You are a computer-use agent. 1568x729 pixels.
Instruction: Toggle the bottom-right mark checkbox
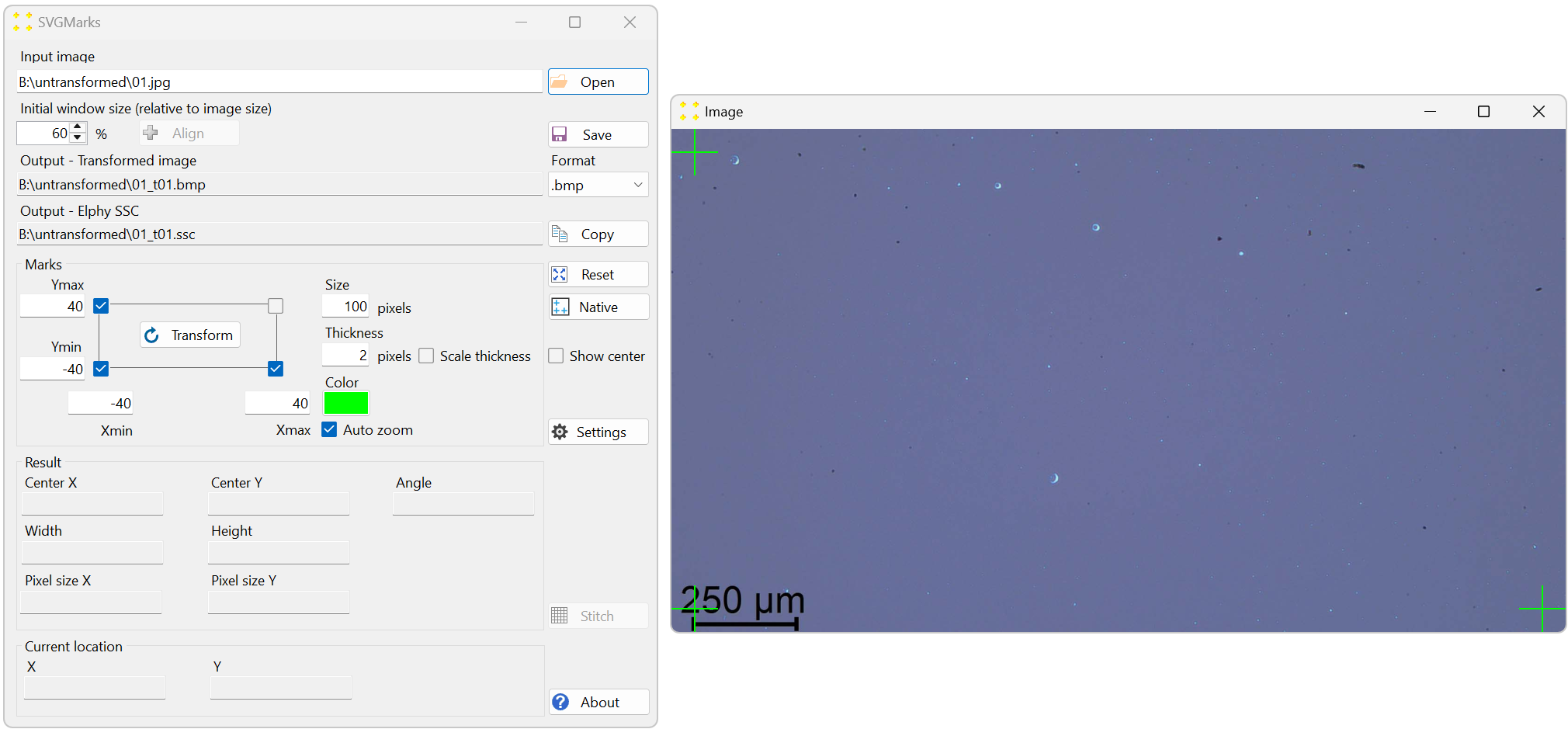pyautogui.click(x=276, y=369)
